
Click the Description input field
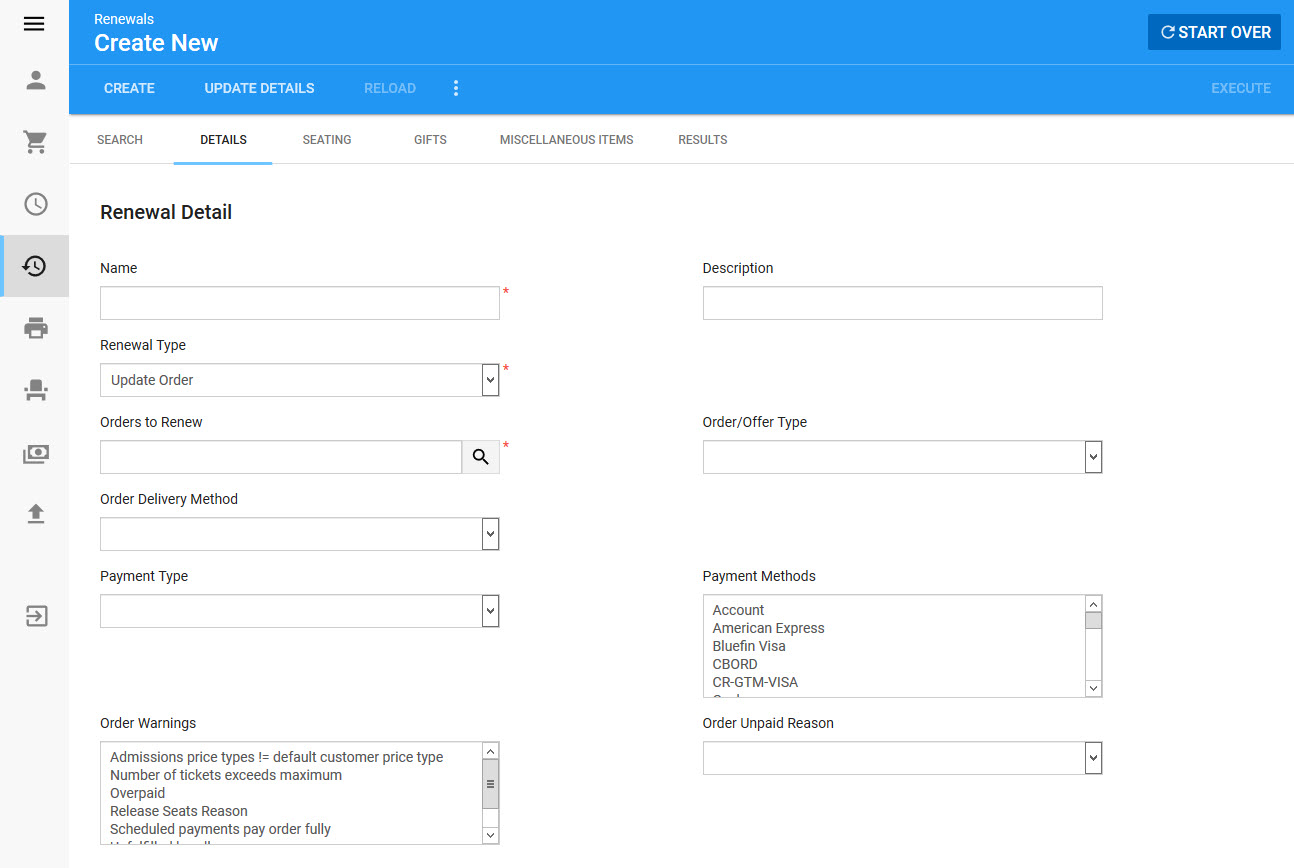(x=902, y=303)
